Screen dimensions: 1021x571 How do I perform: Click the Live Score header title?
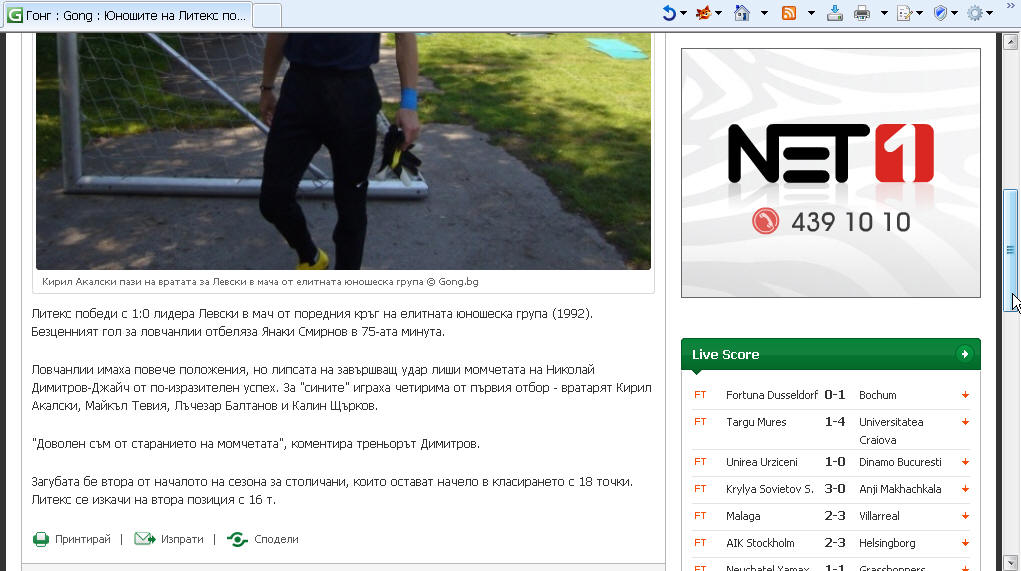725,354
